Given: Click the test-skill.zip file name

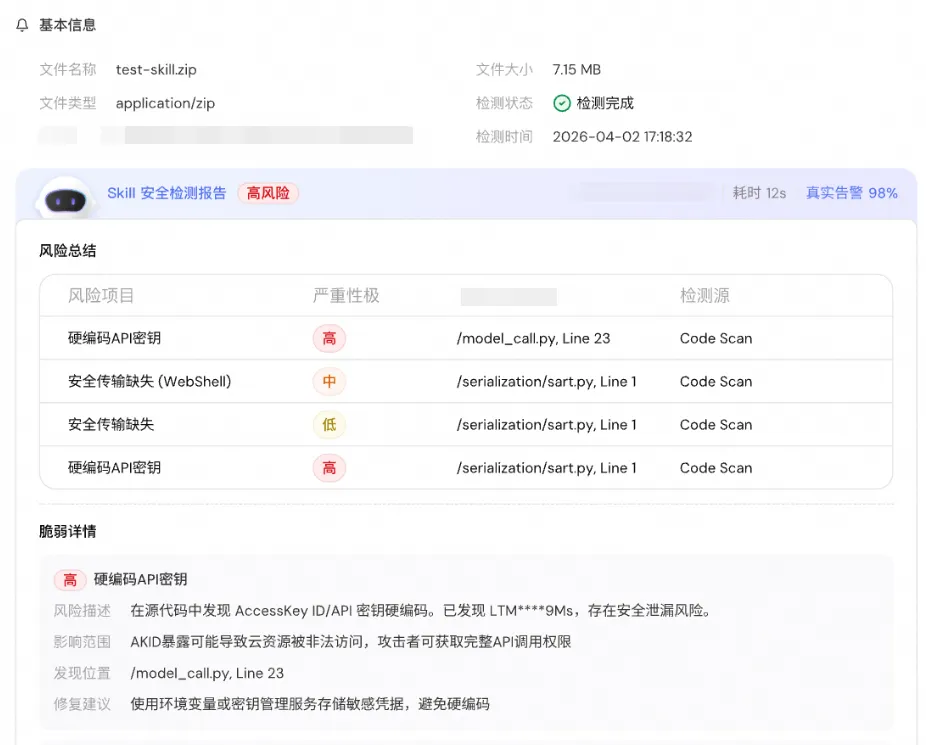Looking at the screenshot, I should click(x=156, y=70).
